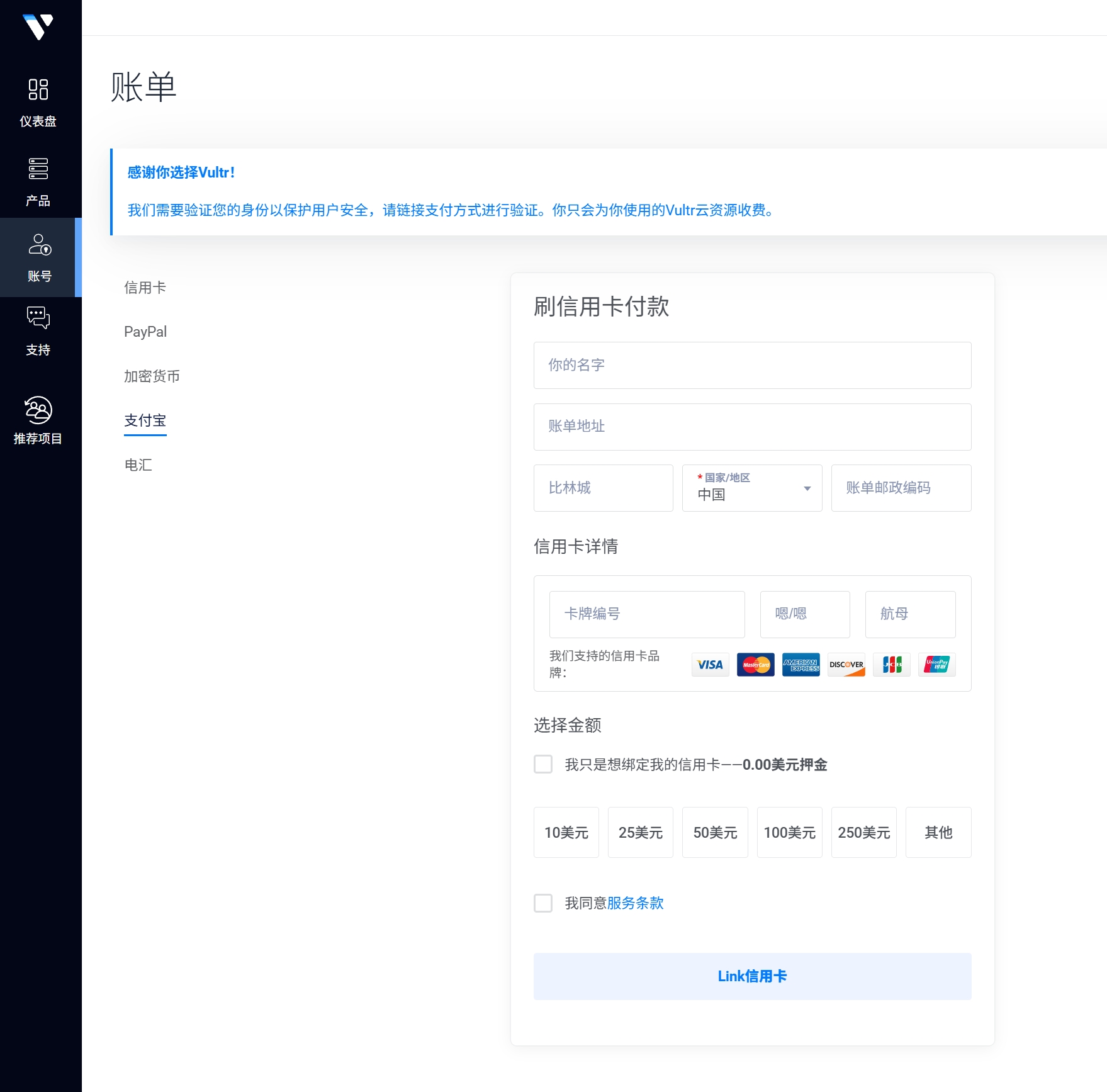Focus the 卡牌编号 card number field
Viewport: 1107px width, 1092px height.
pyautogui.click(x=646, y=614)
